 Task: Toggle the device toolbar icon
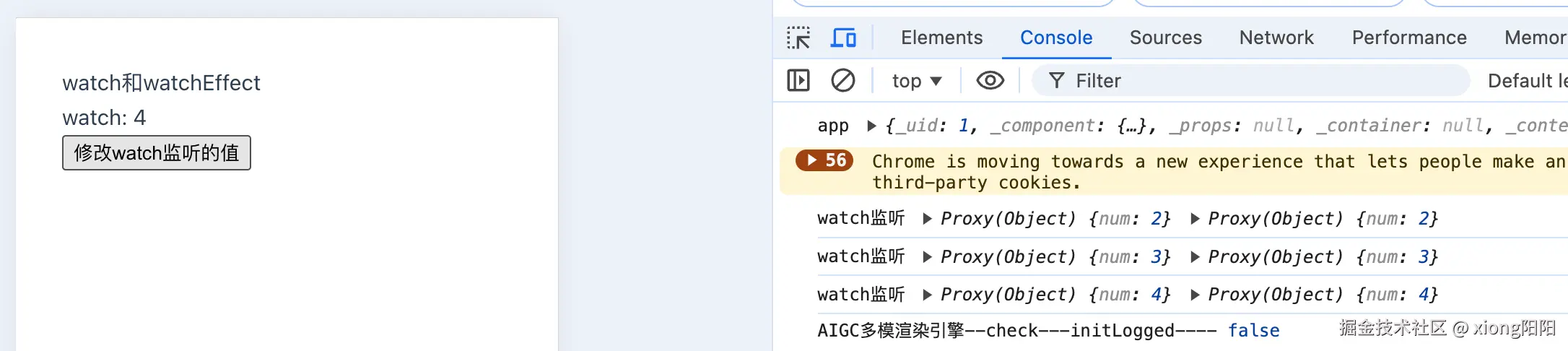click(843, 38)
